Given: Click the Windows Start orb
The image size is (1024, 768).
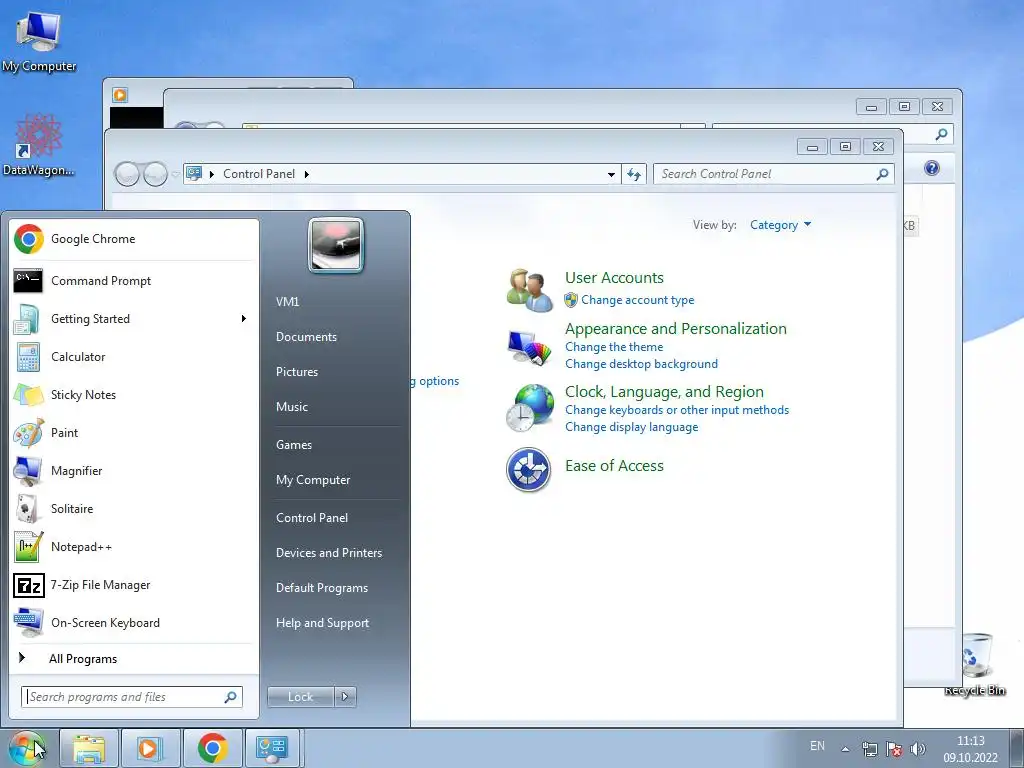Looking at the screenshot, I should coord(27,748).
